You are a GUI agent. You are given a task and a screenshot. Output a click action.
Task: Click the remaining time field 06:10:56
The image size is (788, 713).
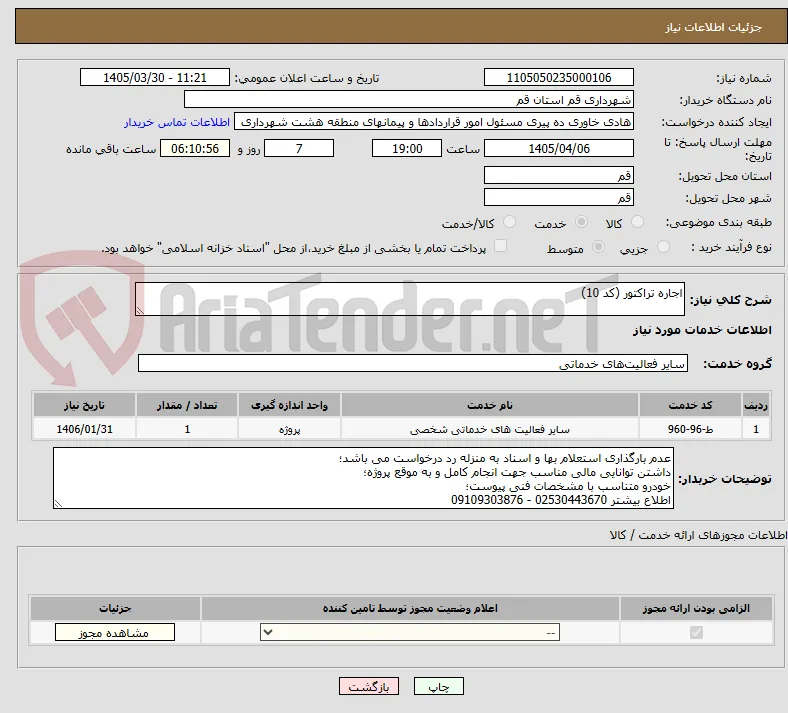click(195, 148)
